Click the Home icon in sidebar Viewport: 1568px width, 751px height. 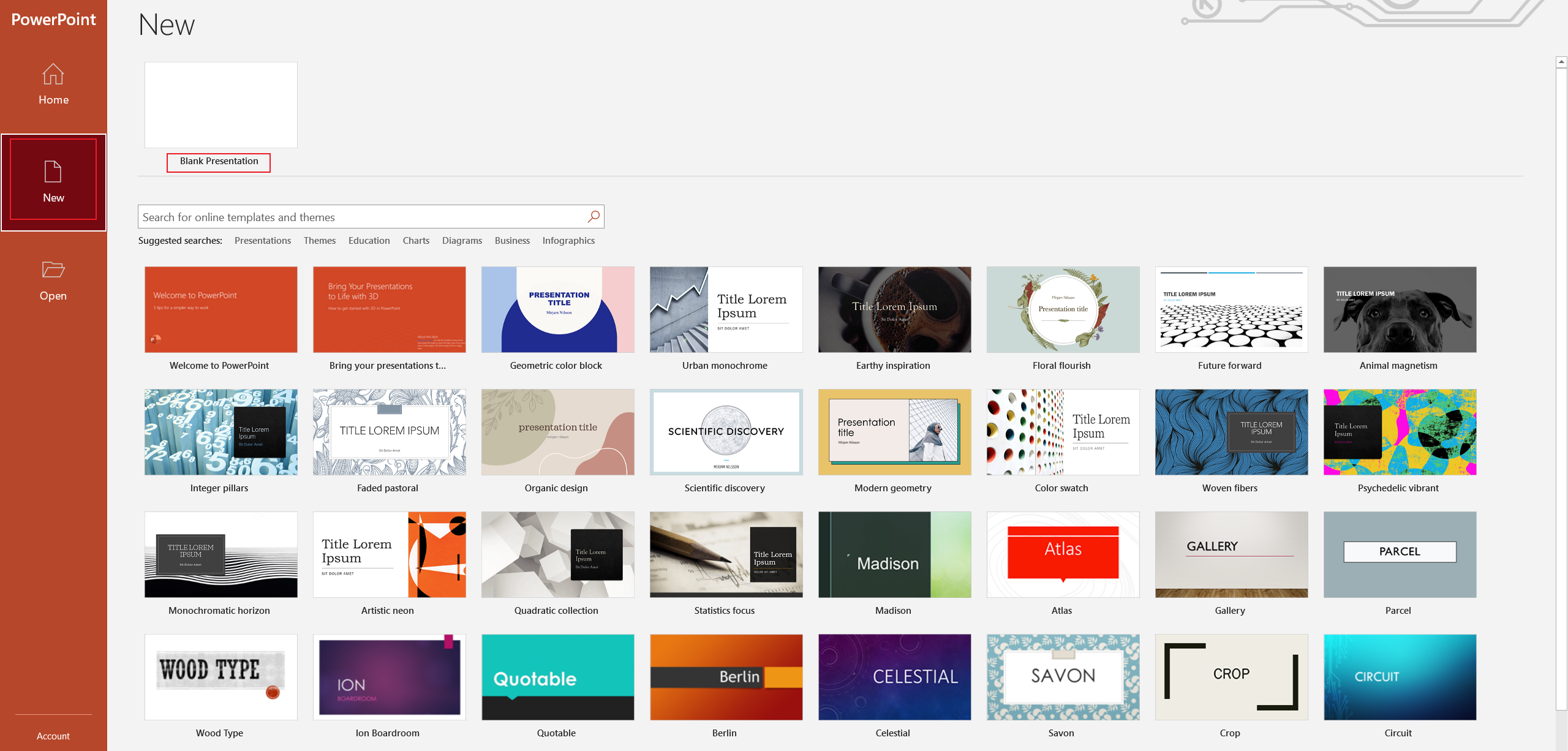point(53,74)
